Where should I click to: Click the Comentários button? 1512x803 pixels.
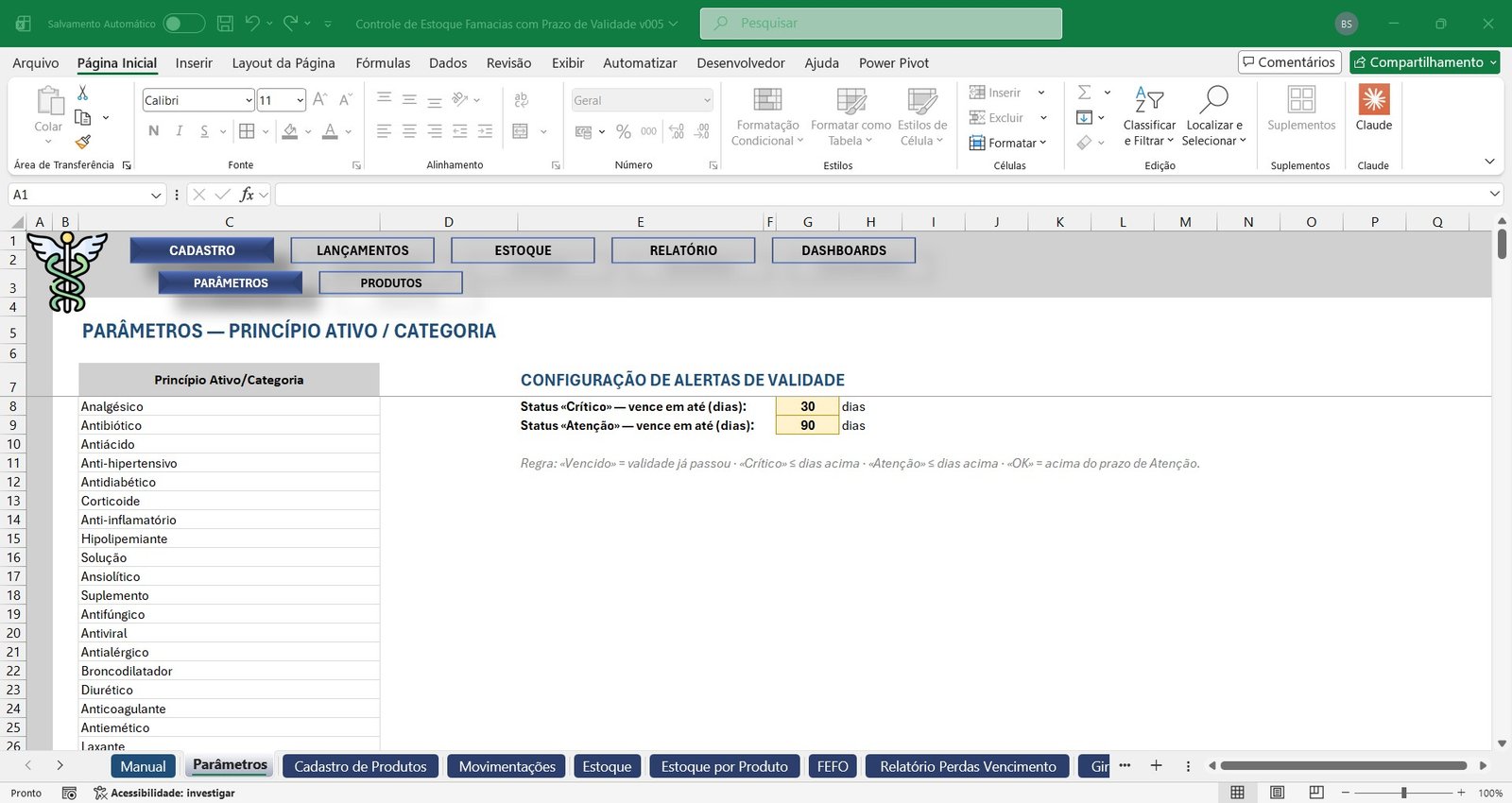click(x=1290, y=62)
